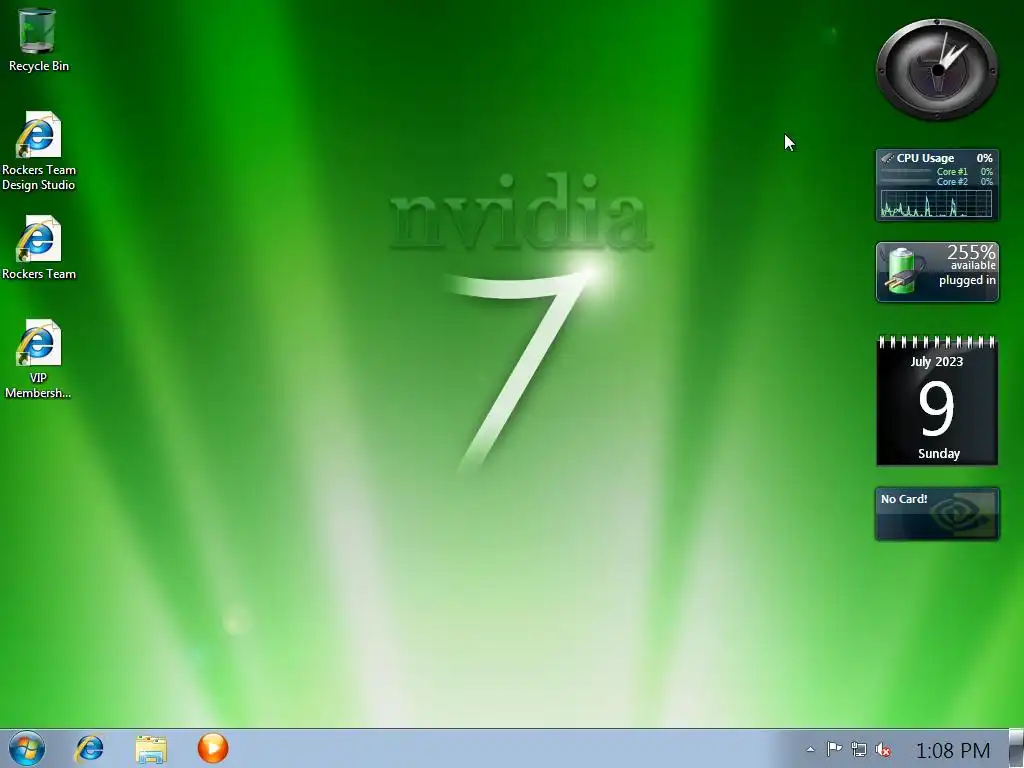Click the 1:08 PM taskbar clock

[953, 750]
